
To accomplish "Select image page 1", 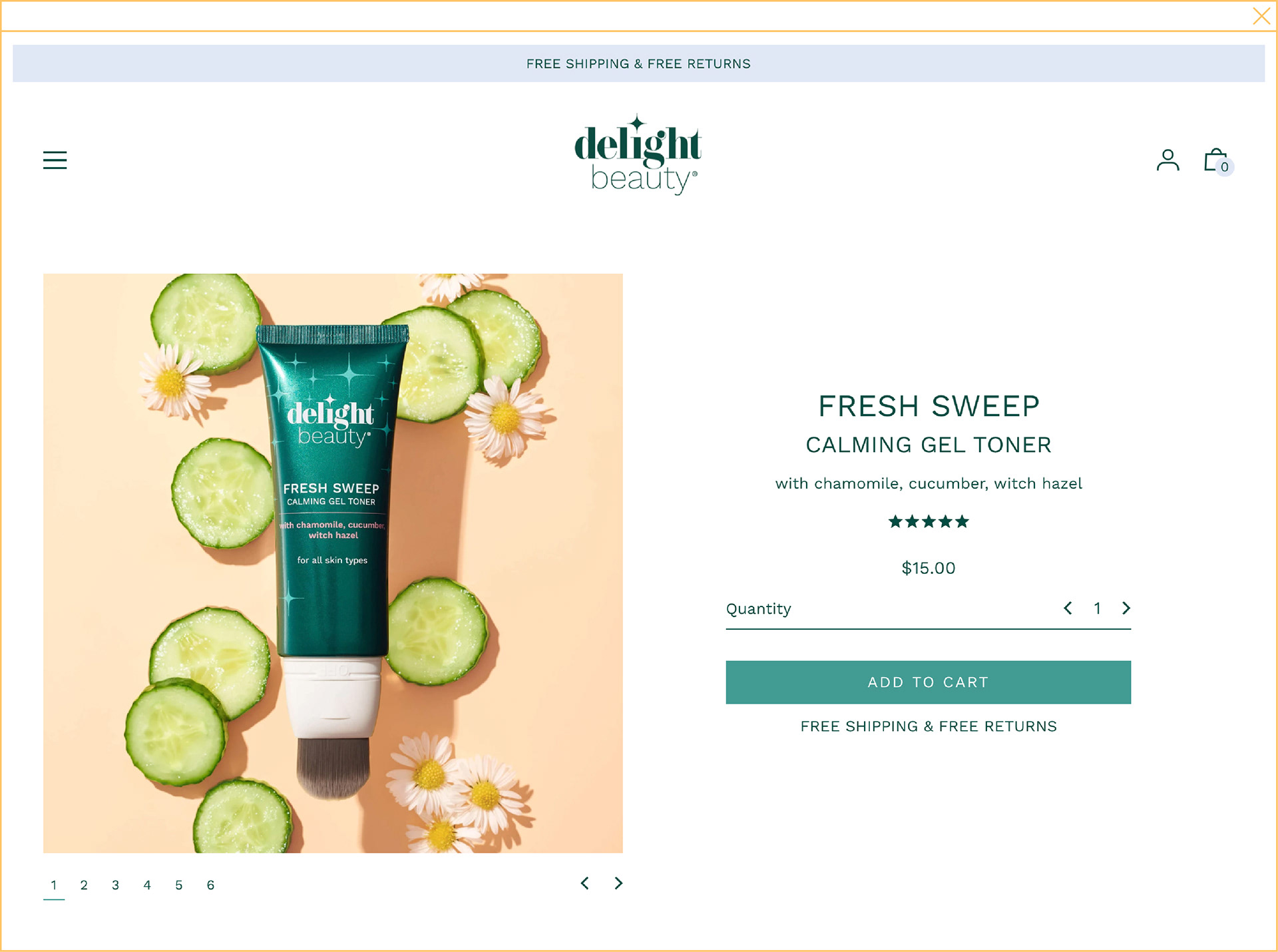I will click(54, 885).
